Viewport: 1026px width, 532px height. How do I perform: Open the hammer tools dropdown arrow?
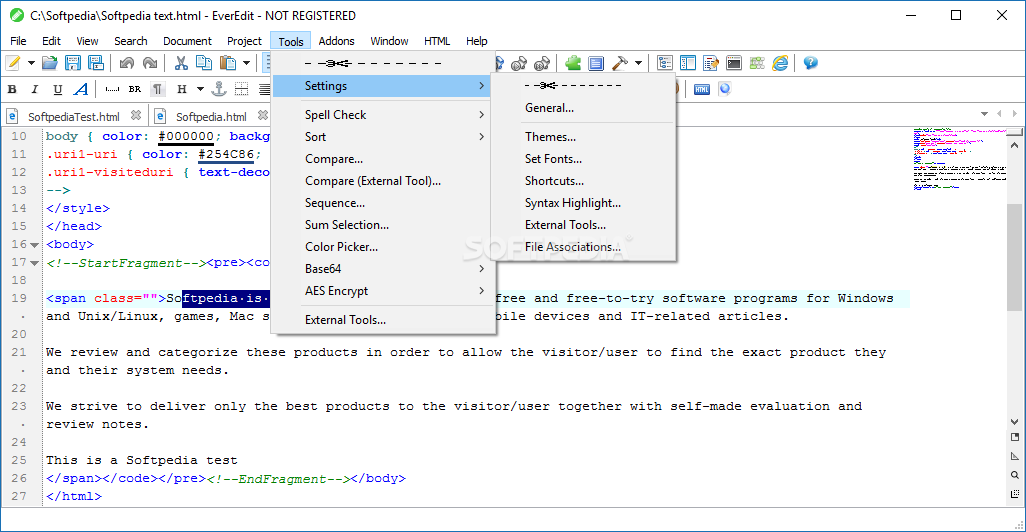(638, 63)
